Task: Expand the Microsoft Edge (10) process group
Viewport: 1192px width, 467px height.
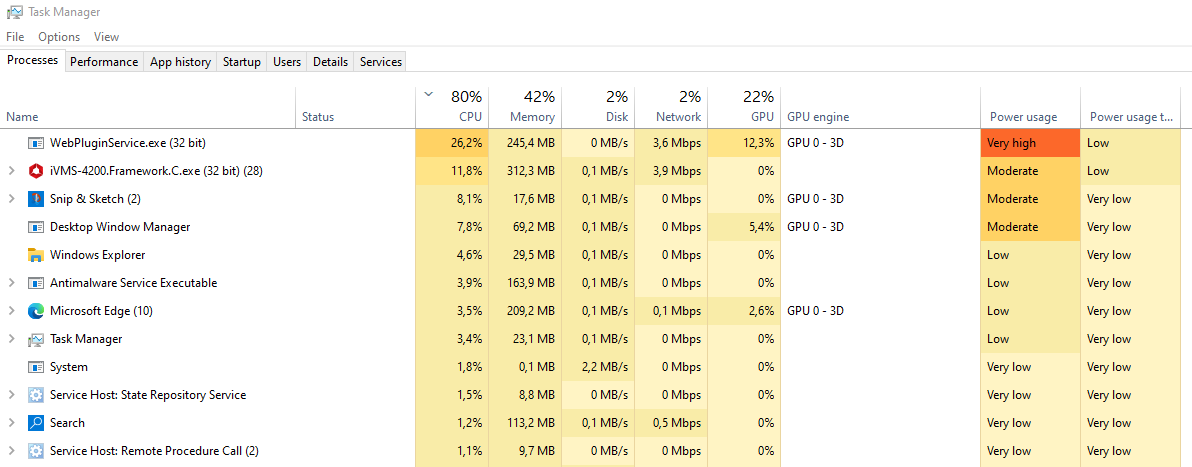Action: (x=12, y=311)
